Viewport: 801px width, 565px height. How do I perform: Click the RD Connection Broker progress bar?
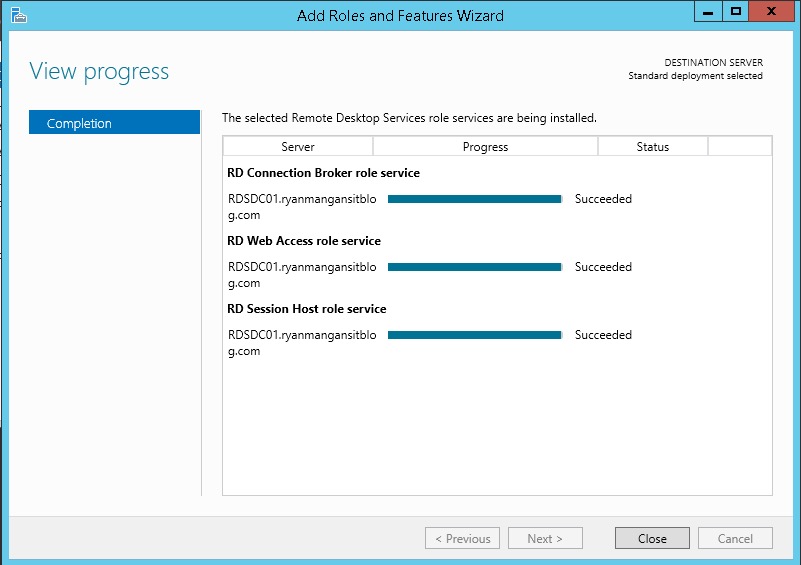pos(475,199)
